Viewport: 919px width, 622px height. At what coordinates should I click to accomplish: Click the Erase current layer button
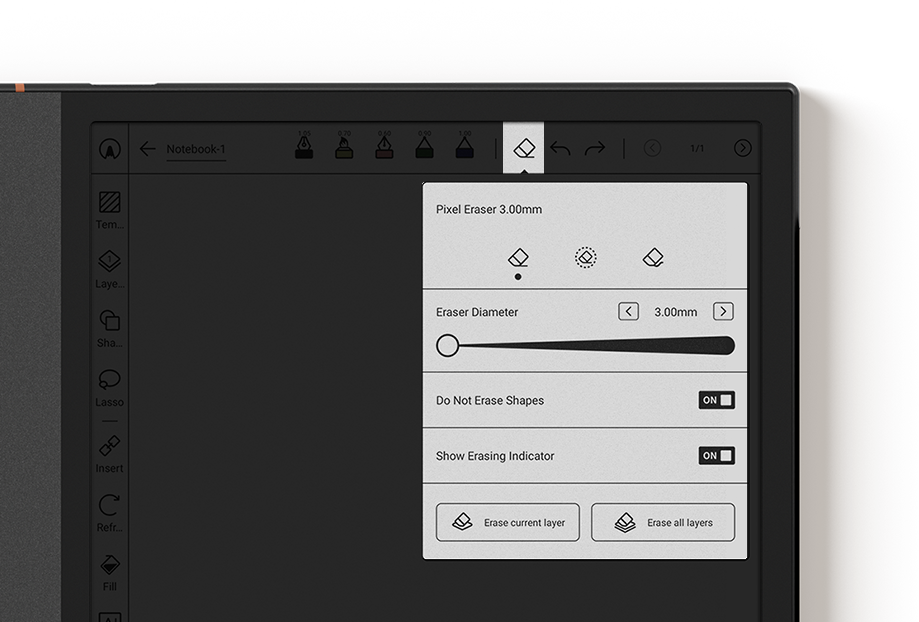[508, 523]
